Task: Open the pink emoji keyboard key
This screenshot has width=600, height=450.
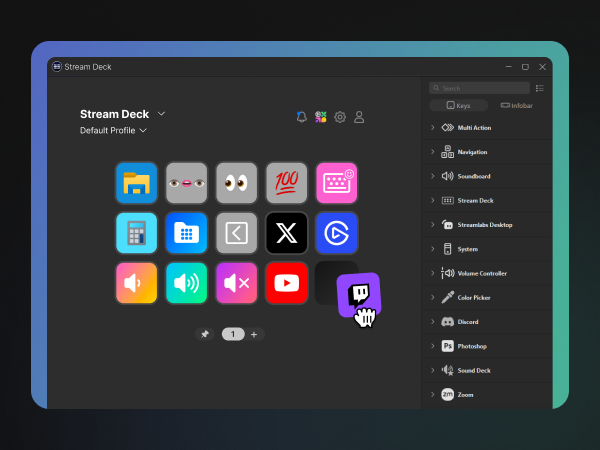Action: [x=337, y=183]
